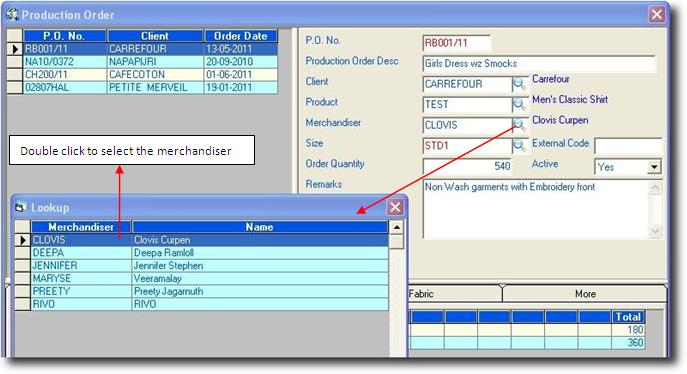Click order date 20-09-2010
The height and width of the screenshot is (374, 687).
[x=241, y=62]
